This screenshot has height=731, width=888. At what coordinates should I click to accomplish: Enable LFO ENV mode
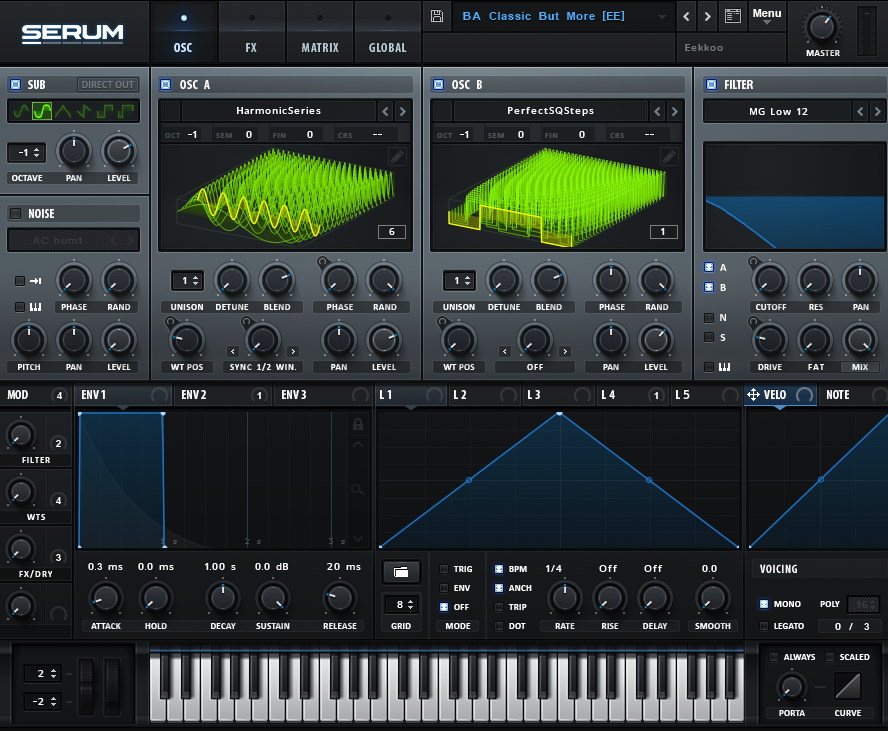tap(444, 588)
